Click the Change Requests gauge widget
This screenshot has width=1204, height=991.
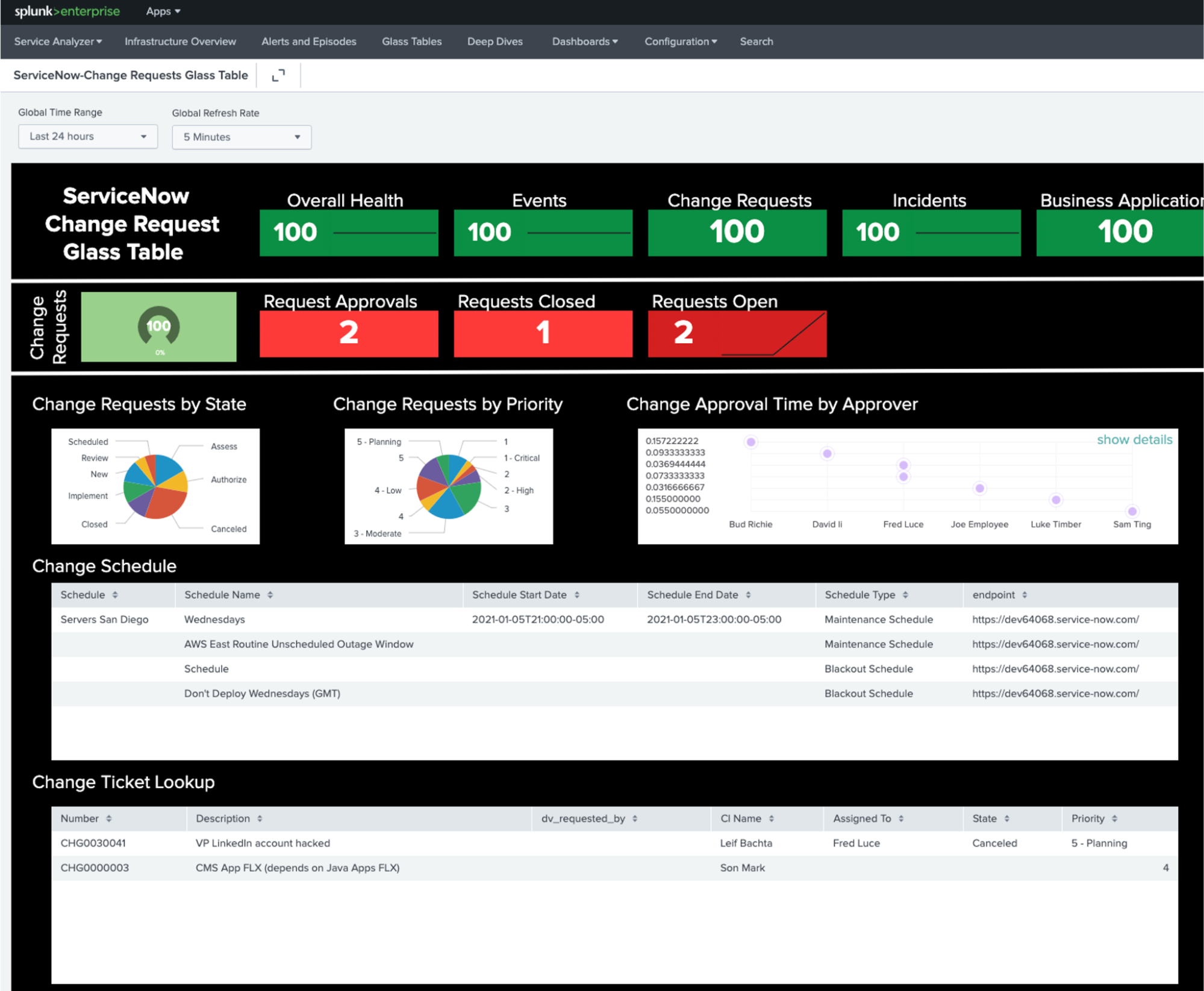click(x=158, y=327)
